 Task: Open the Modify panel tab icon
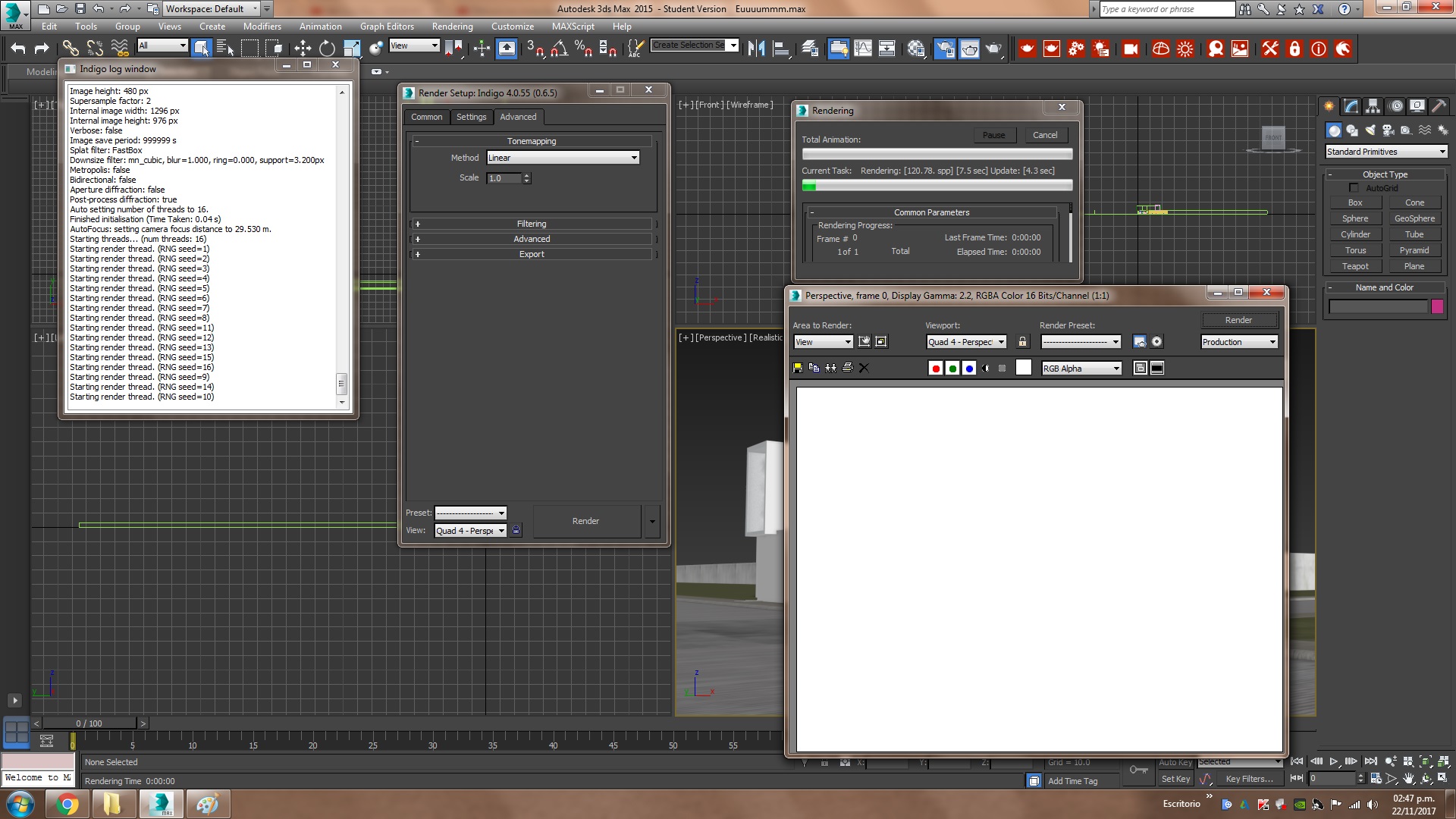tap(1351, 106)
